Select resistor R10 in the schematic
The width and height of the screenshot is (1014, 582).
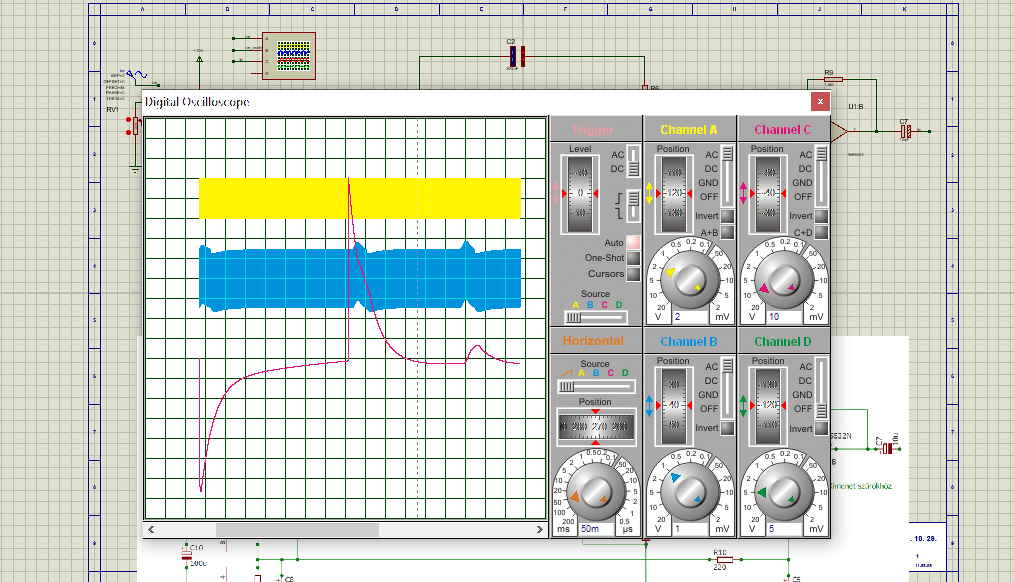pyautogui.click(x=724, y=559)
